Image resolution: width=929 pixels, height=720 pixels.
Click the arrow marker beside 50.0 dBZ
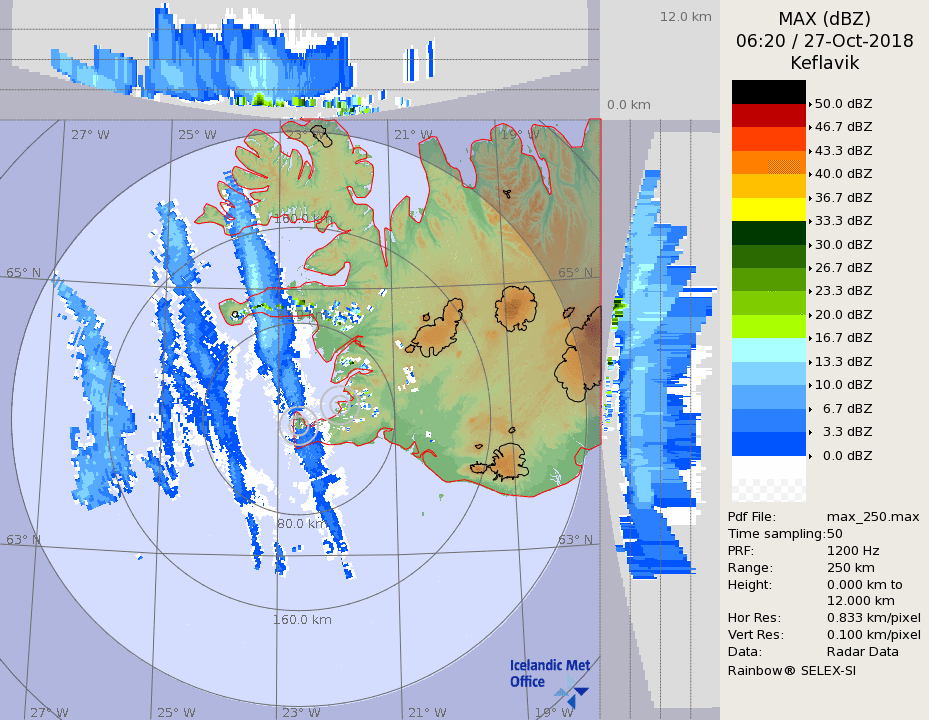(x=810, y=103)
